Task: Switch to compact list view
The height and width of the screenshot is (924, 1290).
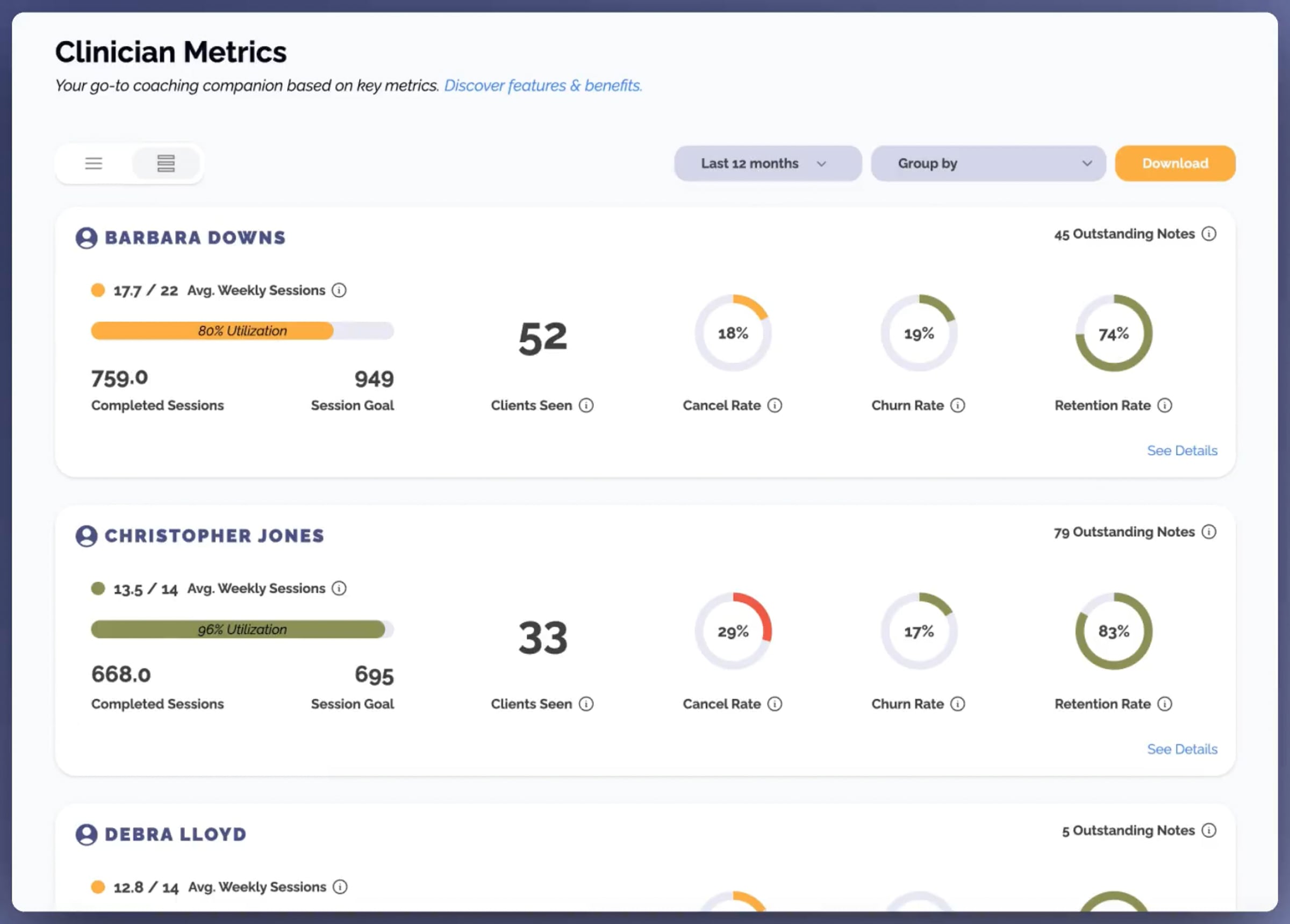Action: 94,164
